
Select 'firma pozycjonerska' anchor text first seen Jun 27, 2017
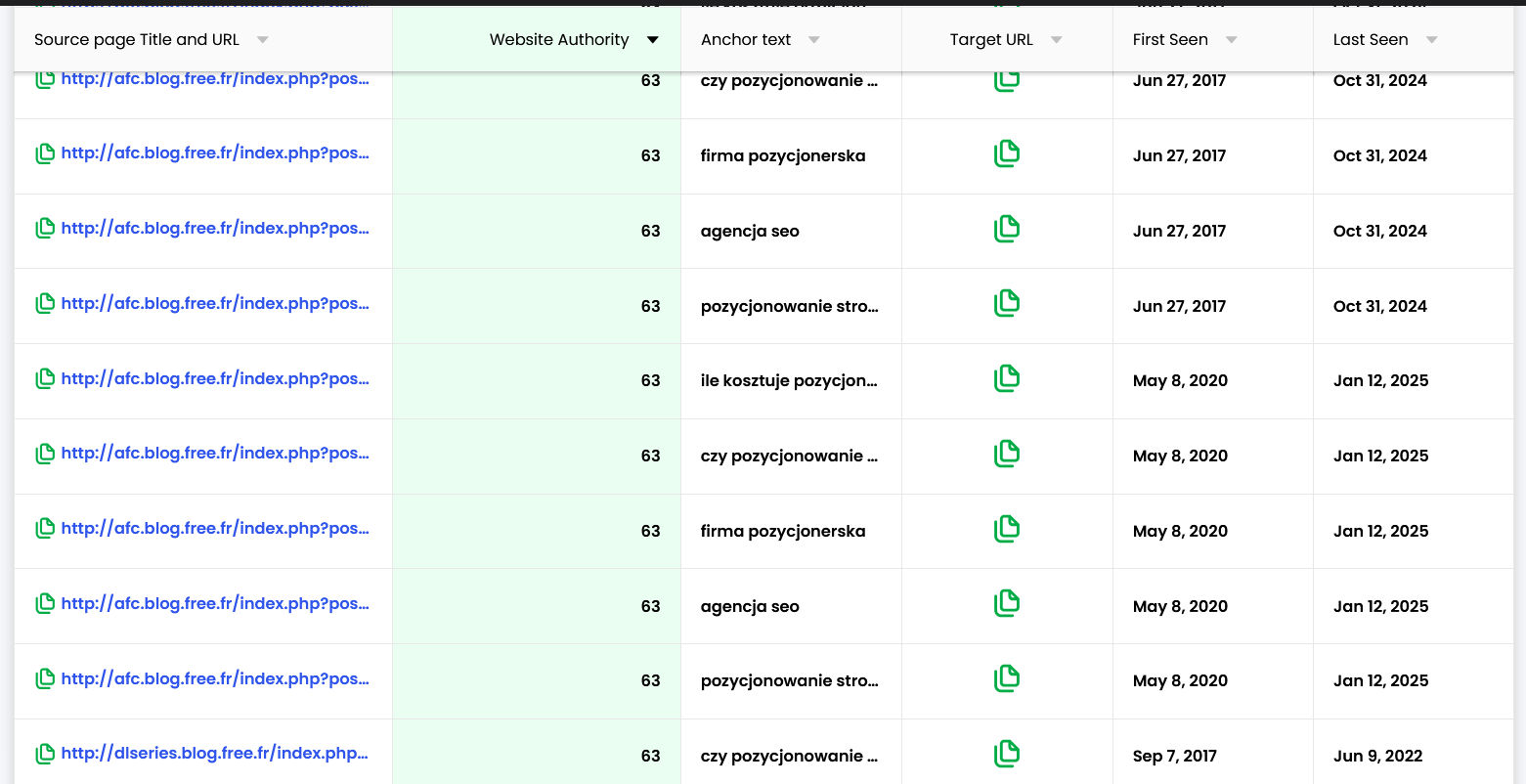(x=782, y=155)
